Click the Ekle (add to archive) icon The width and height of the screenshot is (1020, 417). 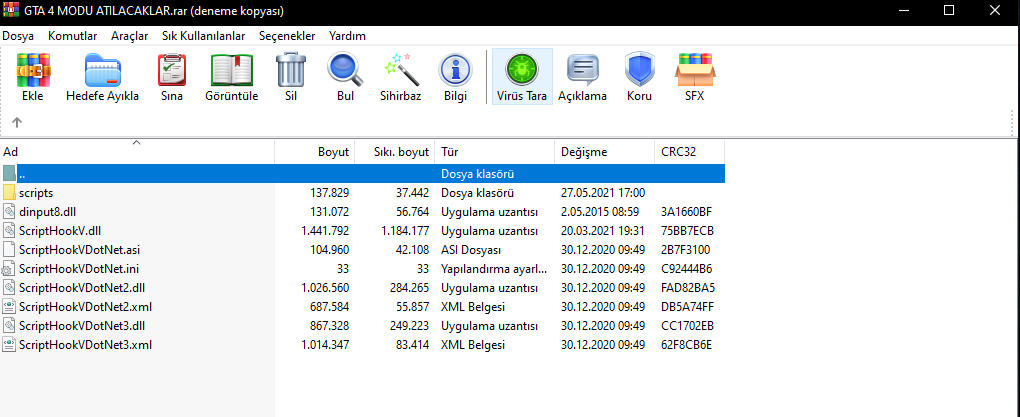[x=33, y=70]
